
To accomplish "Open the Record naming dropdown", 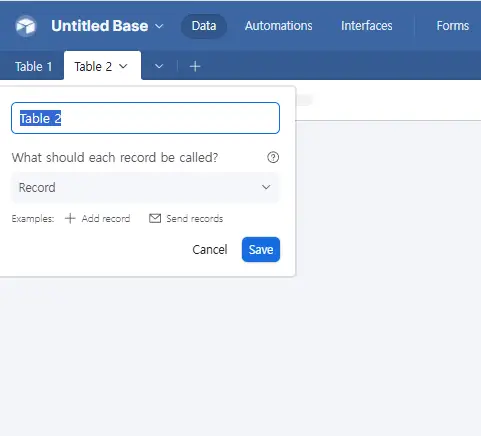I will coord(145,187).
